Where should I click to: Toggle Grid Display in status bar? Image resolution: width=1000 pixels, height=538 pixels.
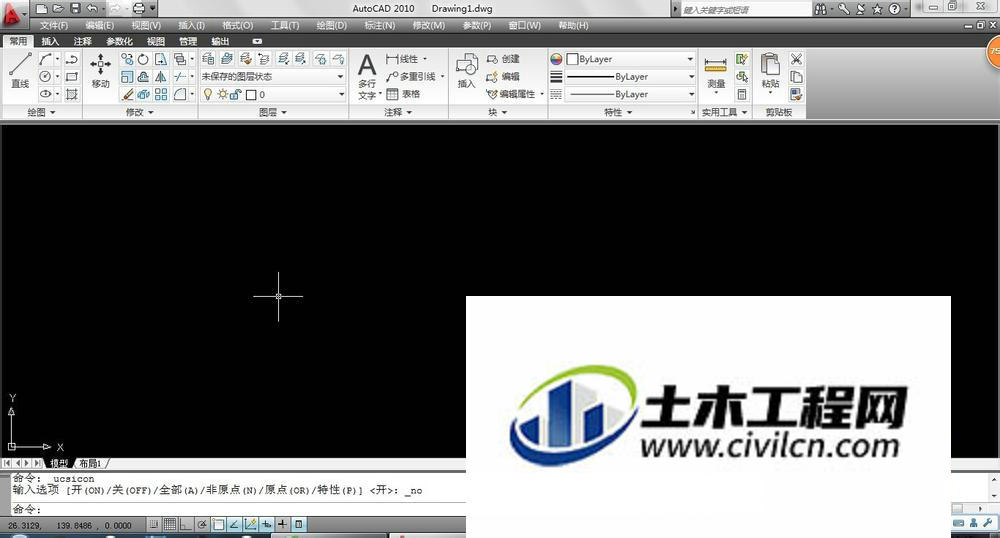pos(170,525)
